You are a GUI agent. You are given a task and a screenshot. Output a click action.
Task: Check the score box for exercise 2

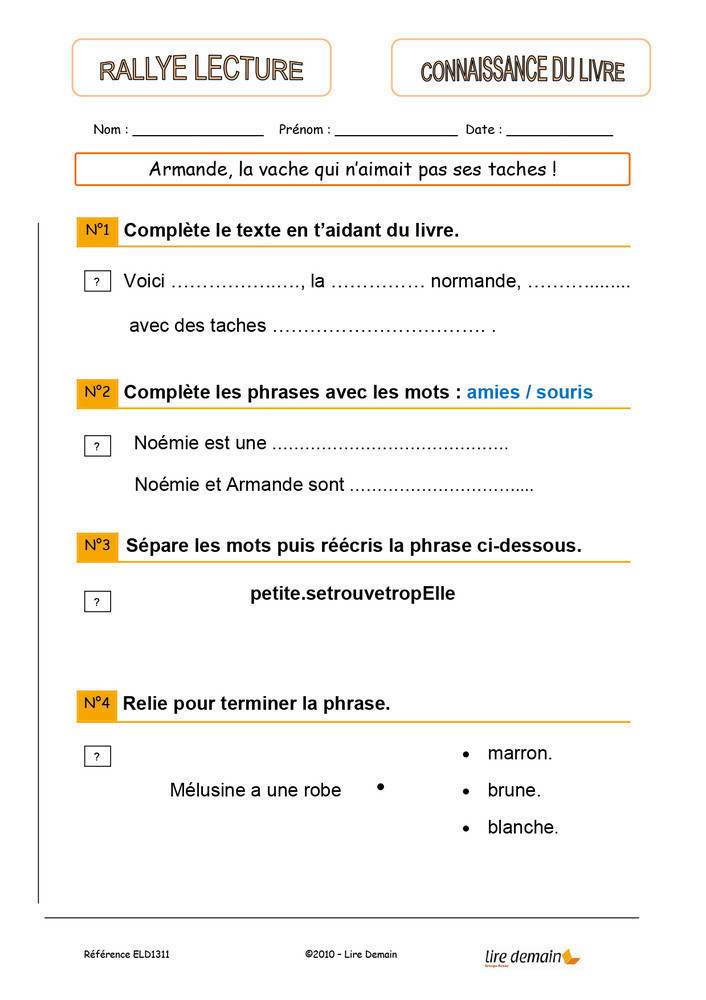pyautogui.click(x=97, y=446)
